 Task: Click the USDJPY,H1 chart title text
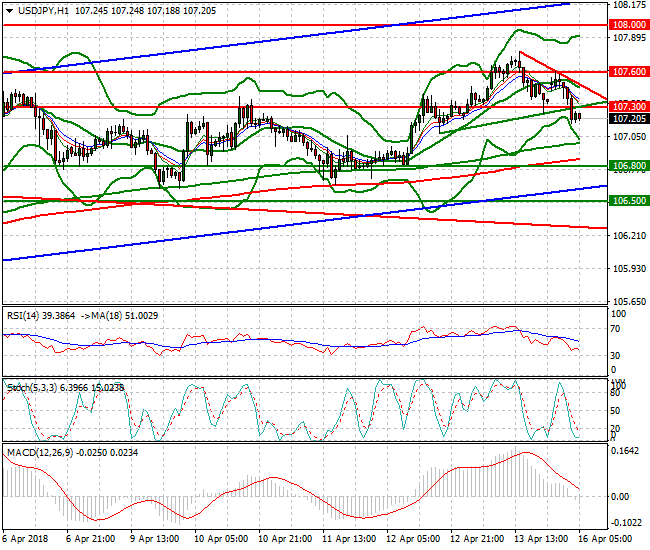[x=43, y=11]
